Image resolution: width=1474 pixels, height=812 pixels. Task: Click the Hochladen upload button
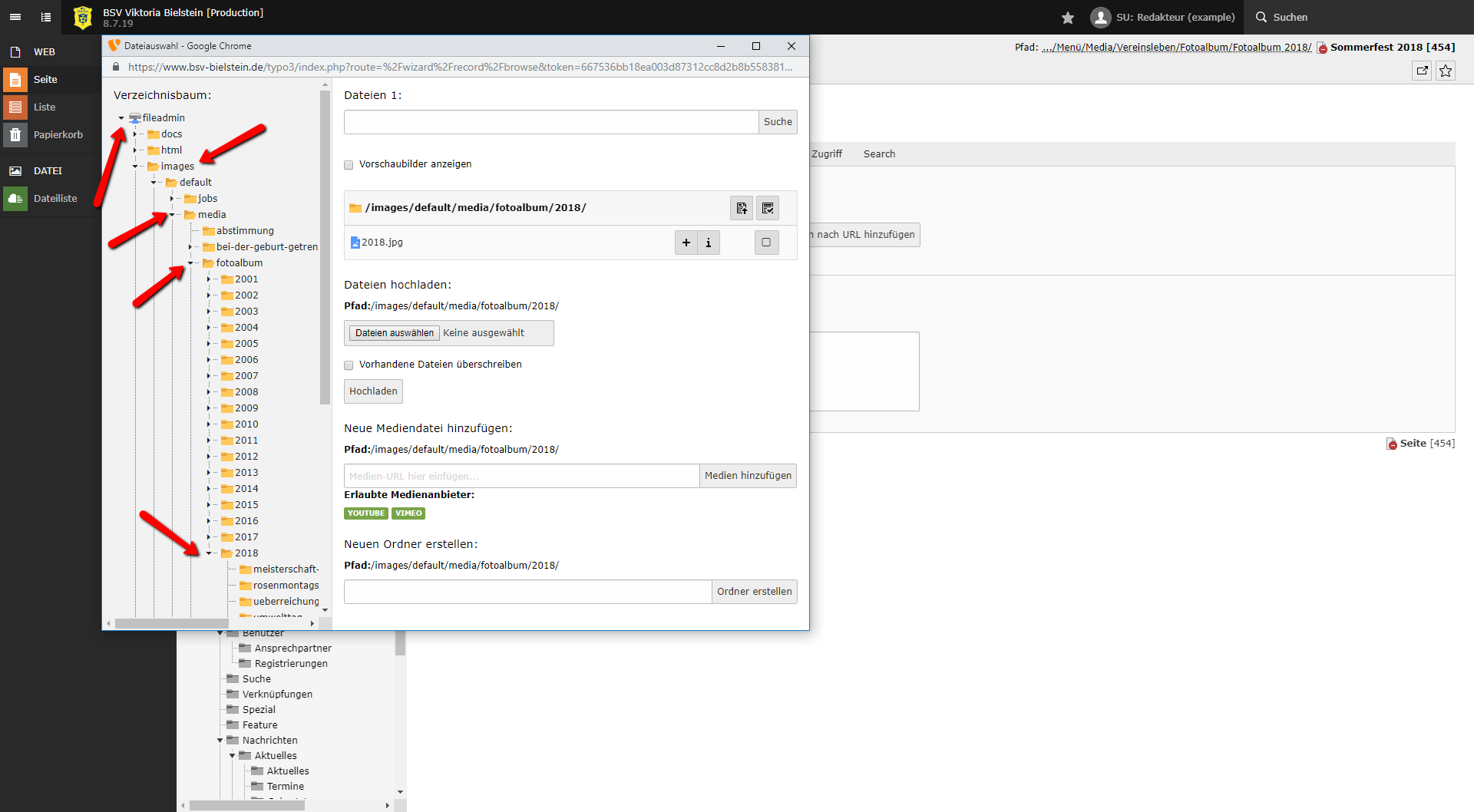[373, 391]
